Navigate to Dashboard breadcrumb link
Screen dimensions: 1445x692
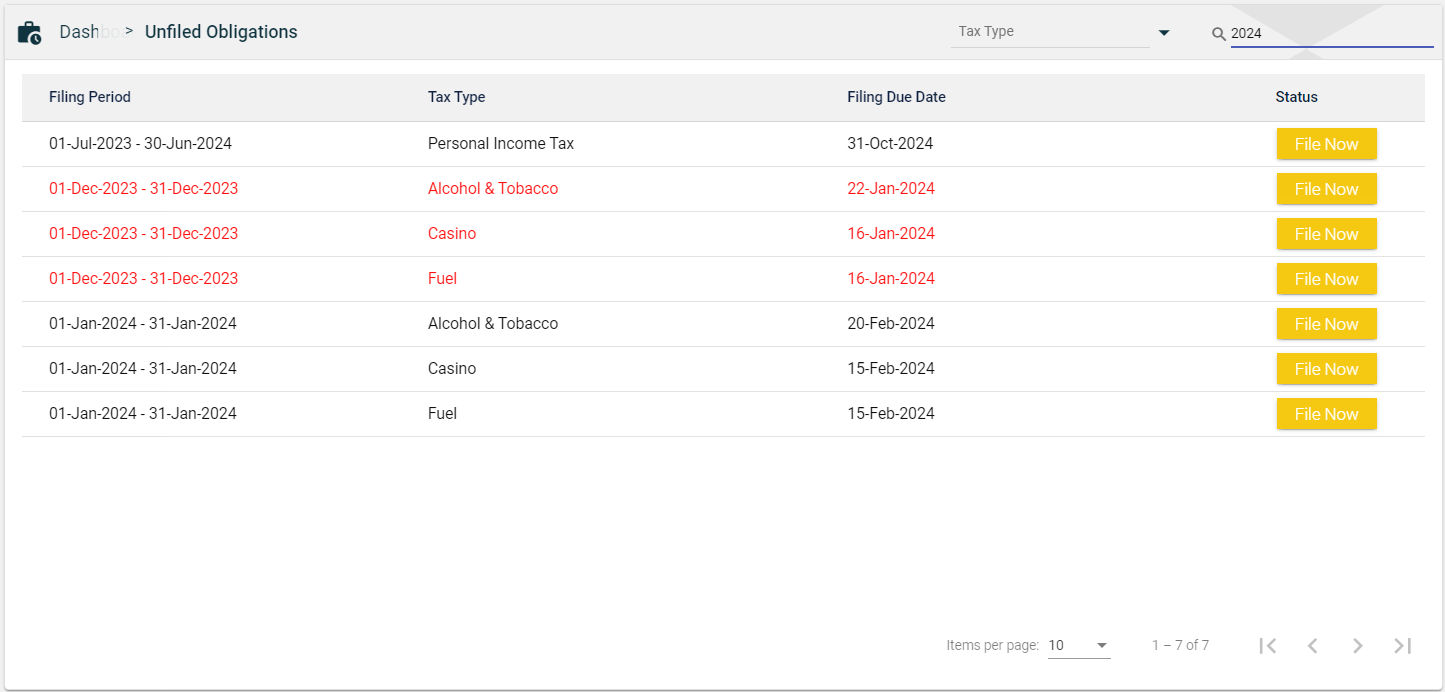[x=88, y=32]
